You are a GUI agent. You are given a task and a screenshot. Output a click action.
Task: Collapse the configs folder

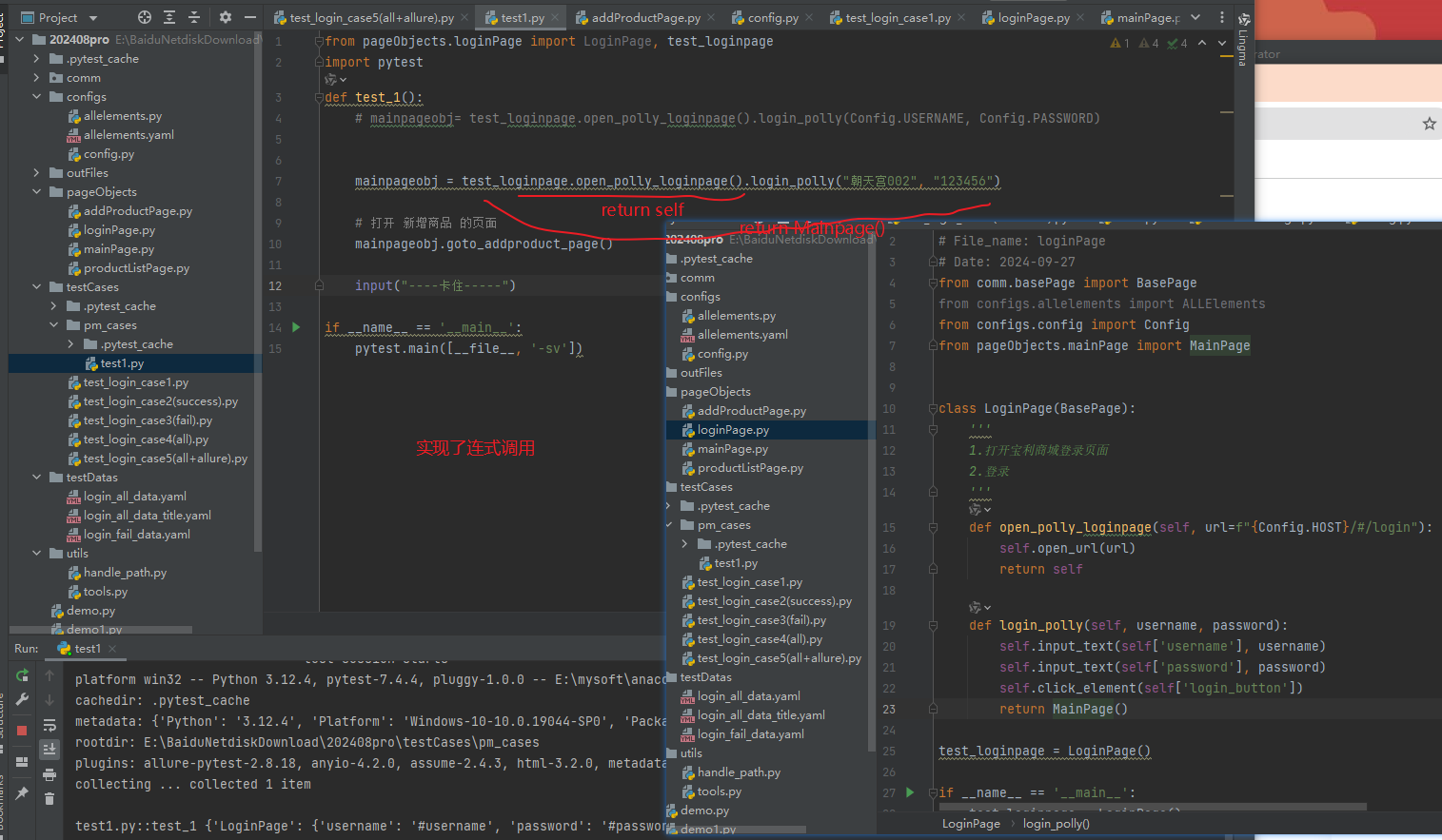(x=37, y=97)
